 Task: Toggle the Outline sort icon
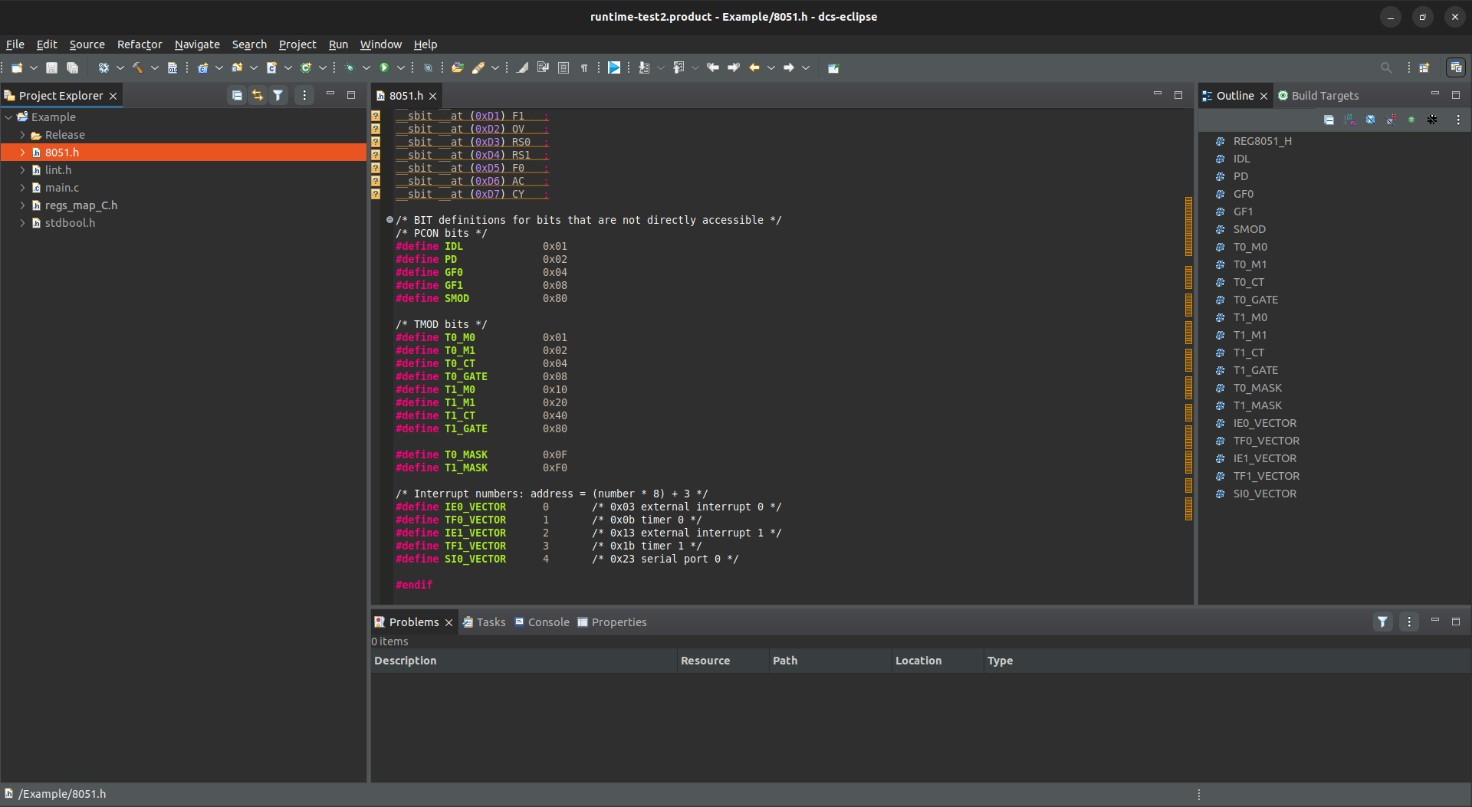coord(1350,119)
